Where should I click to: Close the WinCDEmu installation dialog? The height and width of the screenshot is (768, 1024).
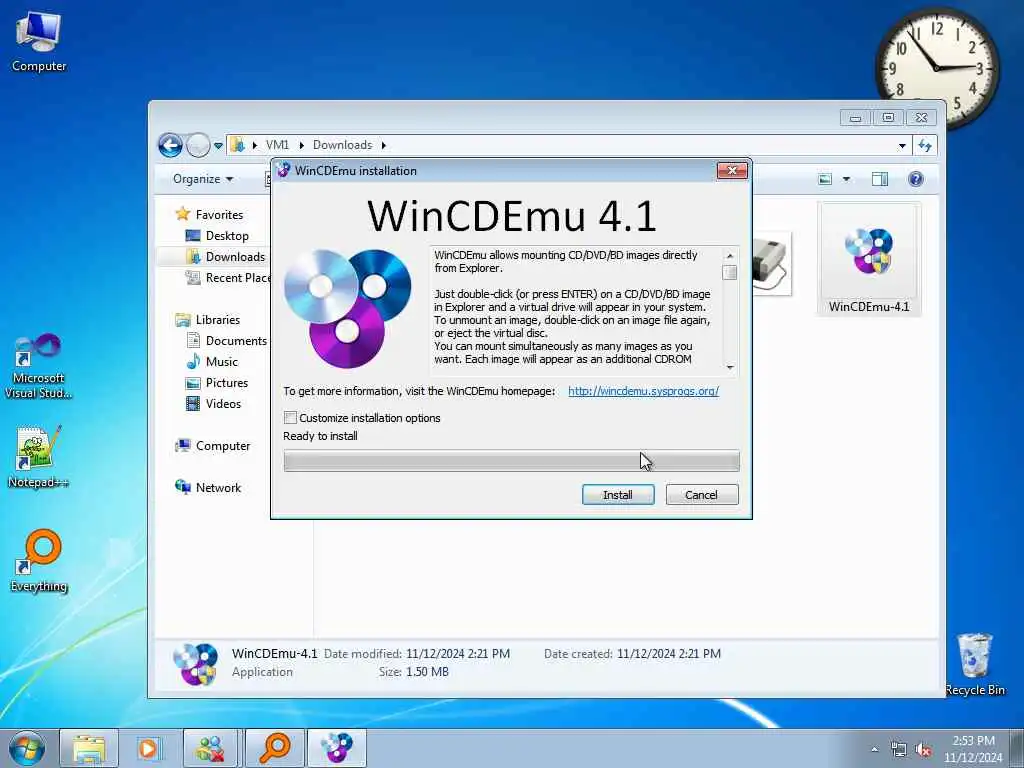[x=732, y=170]
